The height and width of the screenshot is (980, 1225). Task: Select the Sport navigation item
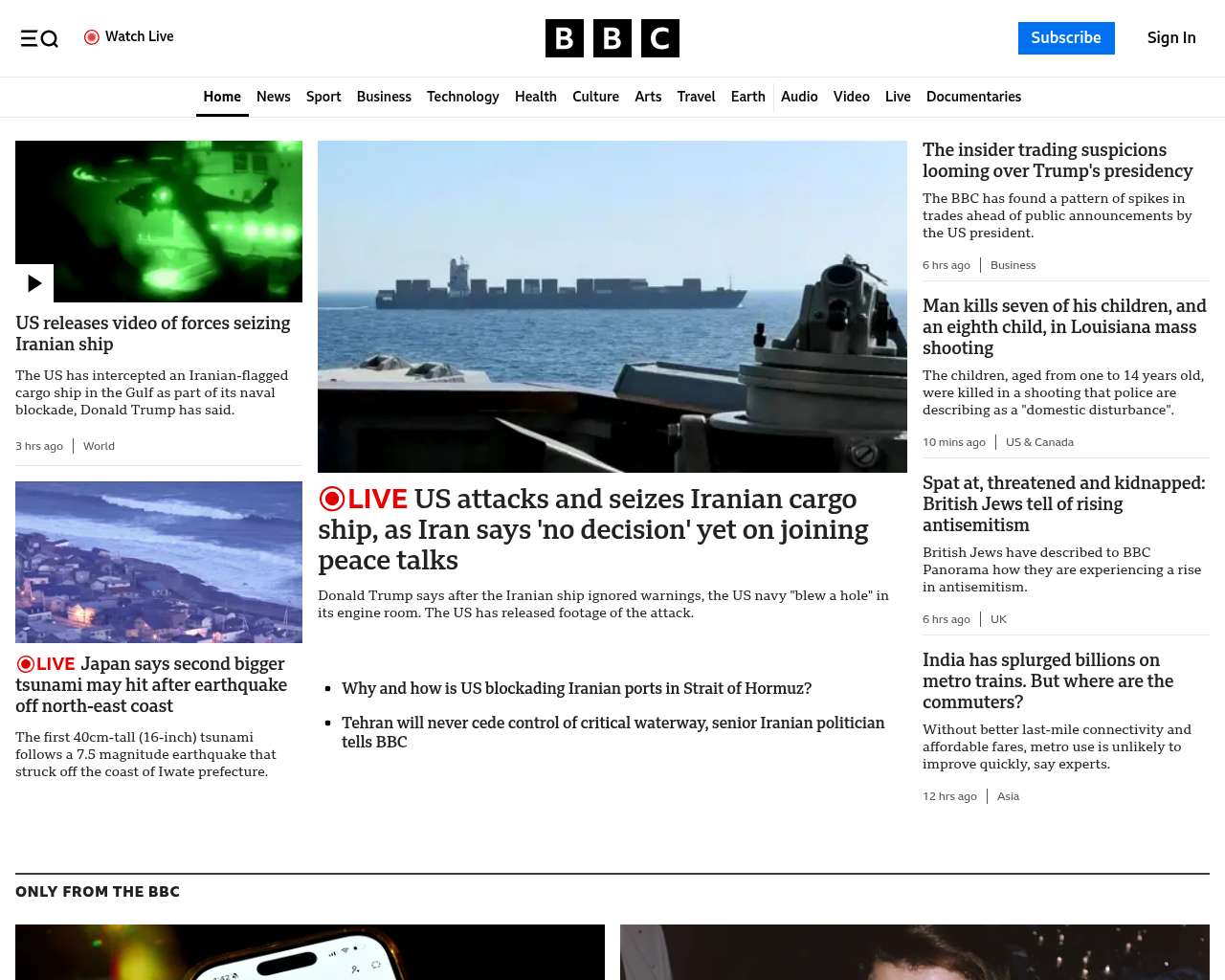point(323,97)
